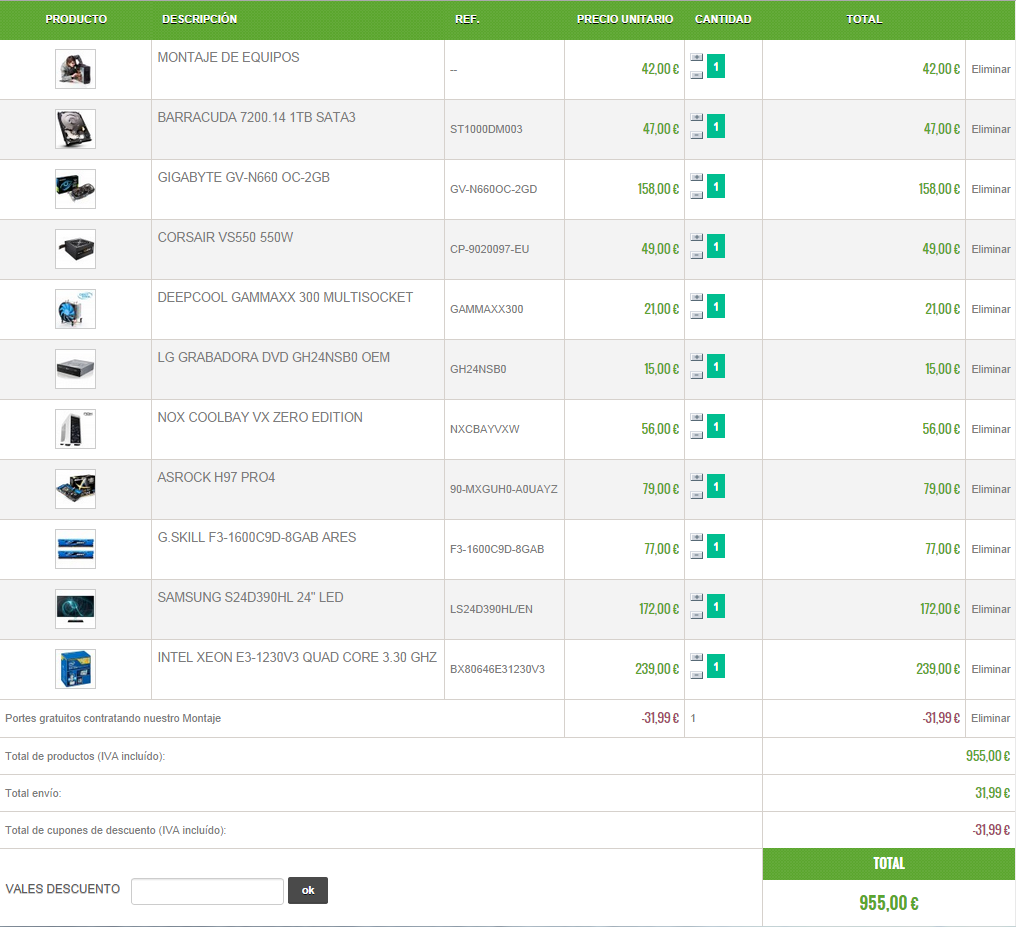Decrease quantity of SAMSUNG S24D390HL monitor
1016x927 pixels.
(x=697, y=615)
